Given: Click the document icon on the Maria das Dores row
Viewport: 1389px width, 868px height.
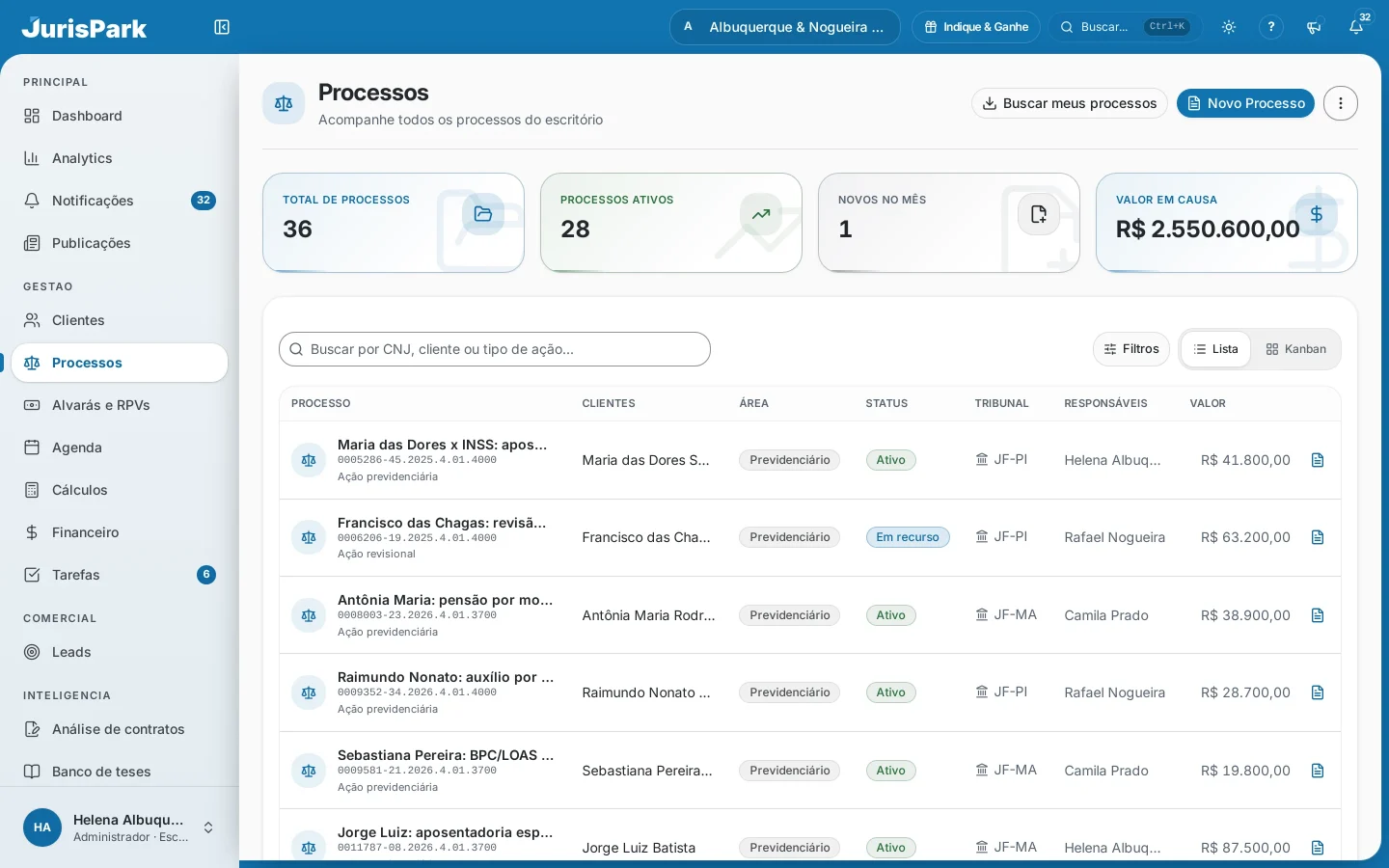Looking at the screenshot, I should pyautogui.click(x=1318, y=460).
